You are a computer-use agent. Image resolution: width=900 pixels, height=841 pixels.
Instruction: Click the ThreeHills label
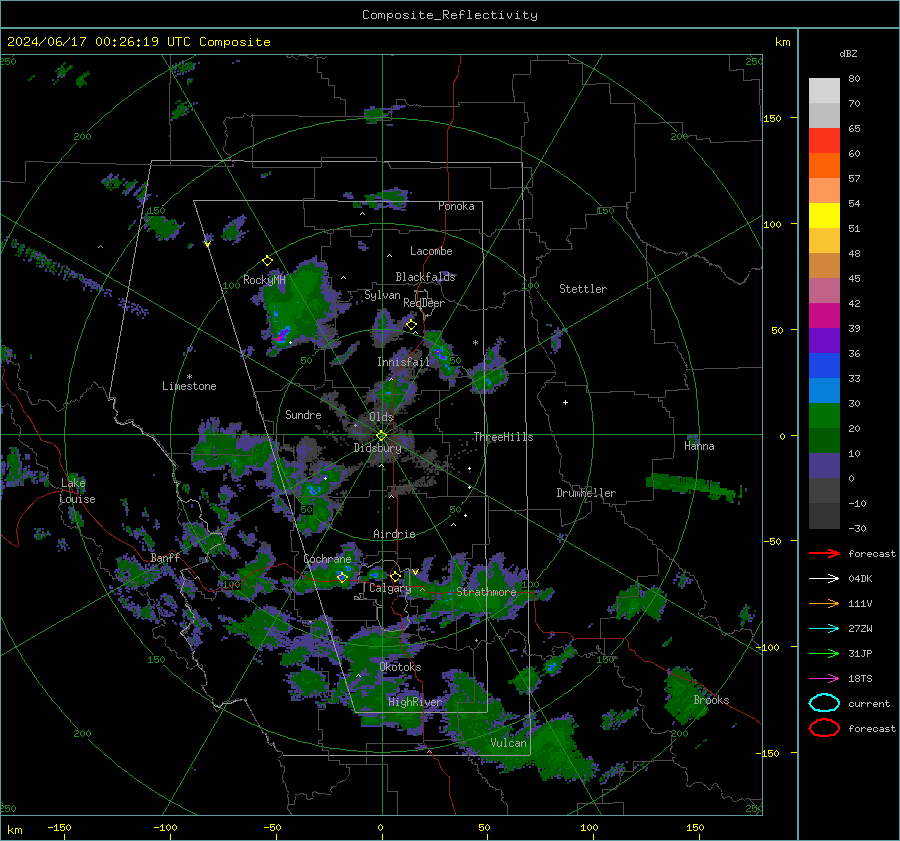coord(503,437)
